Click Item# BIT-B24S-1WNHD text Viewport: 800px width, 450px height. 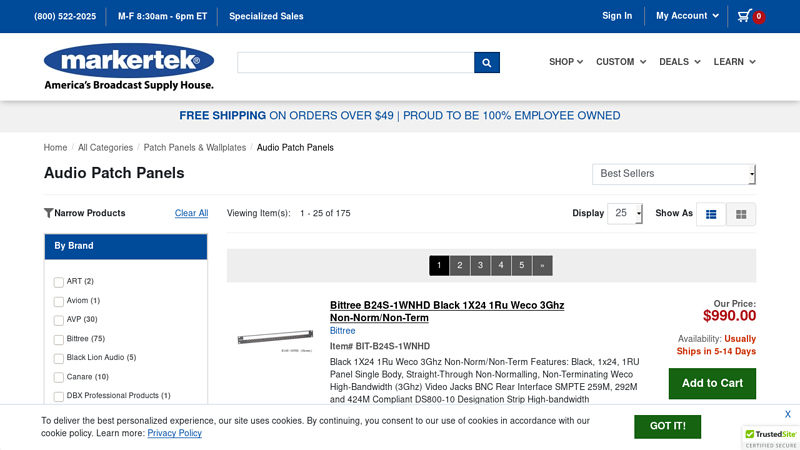380,346
